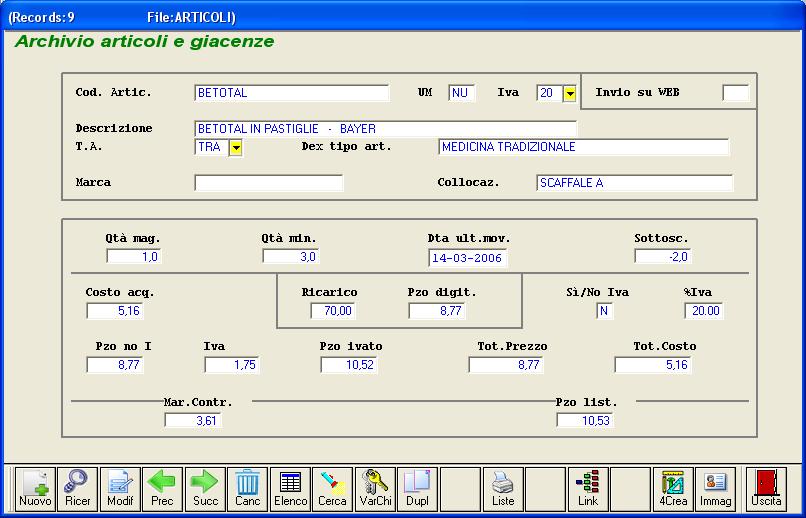This screenshot has height=518, width=806.
Task: Click the Link tree icon
Action: [588, 489]
